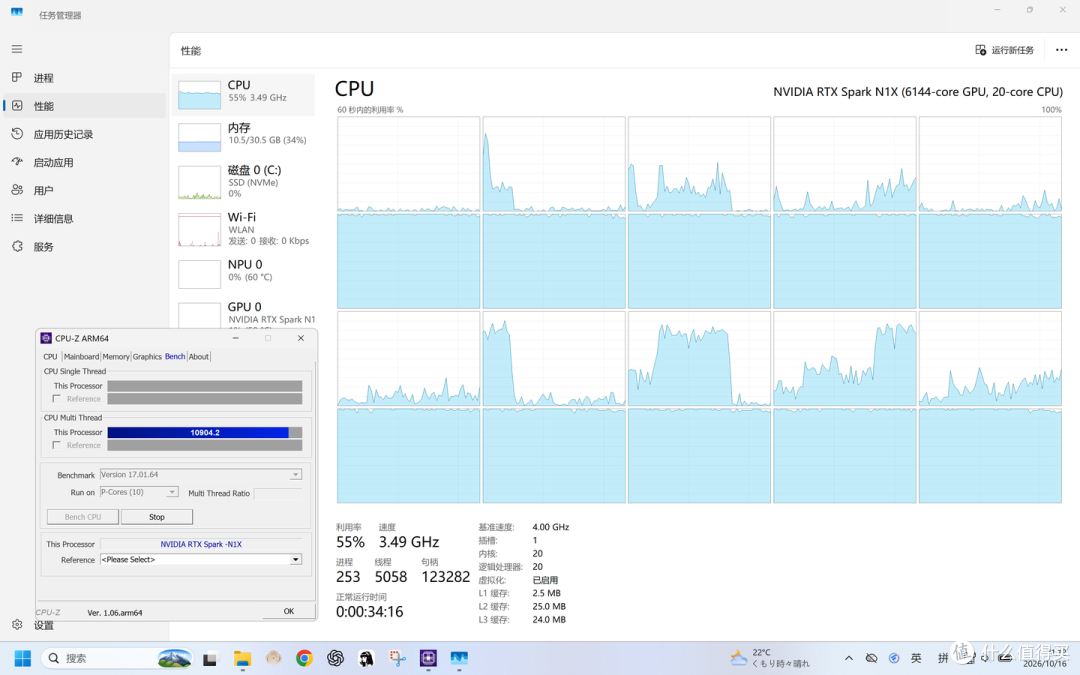Show the 详细信息 details page
This screenshot has width=1080, height=675.
(84, 218)
